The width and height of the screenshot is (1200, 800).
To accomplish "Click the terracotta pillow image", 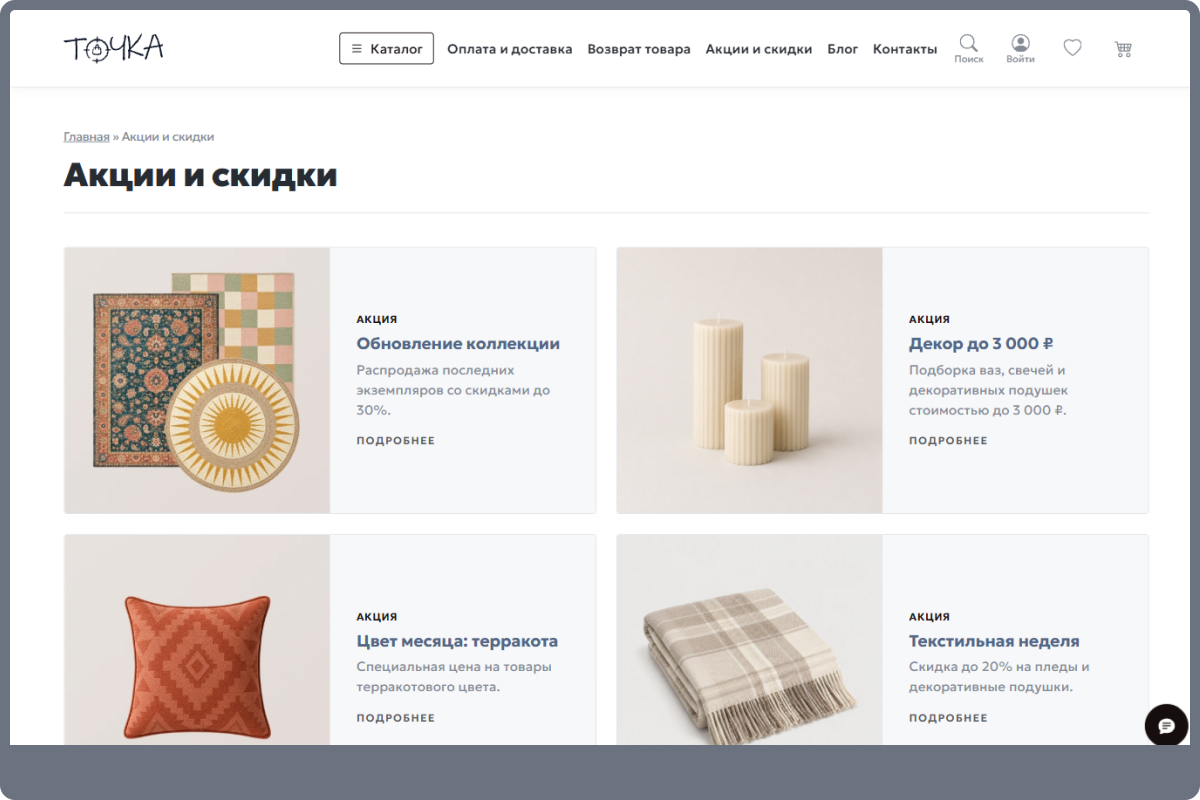I will (x=197, y=640).
